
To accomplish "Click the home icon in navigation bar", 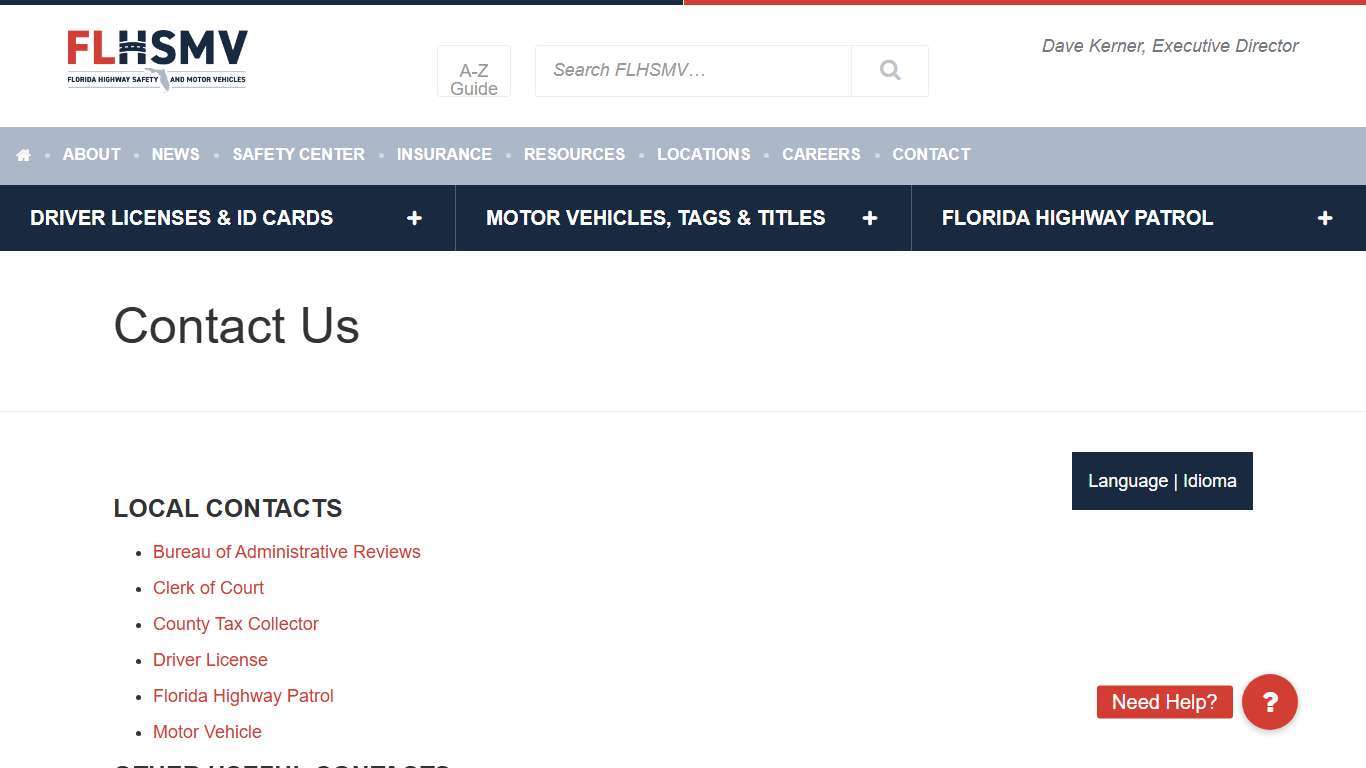I will click(x=24, y=155).
